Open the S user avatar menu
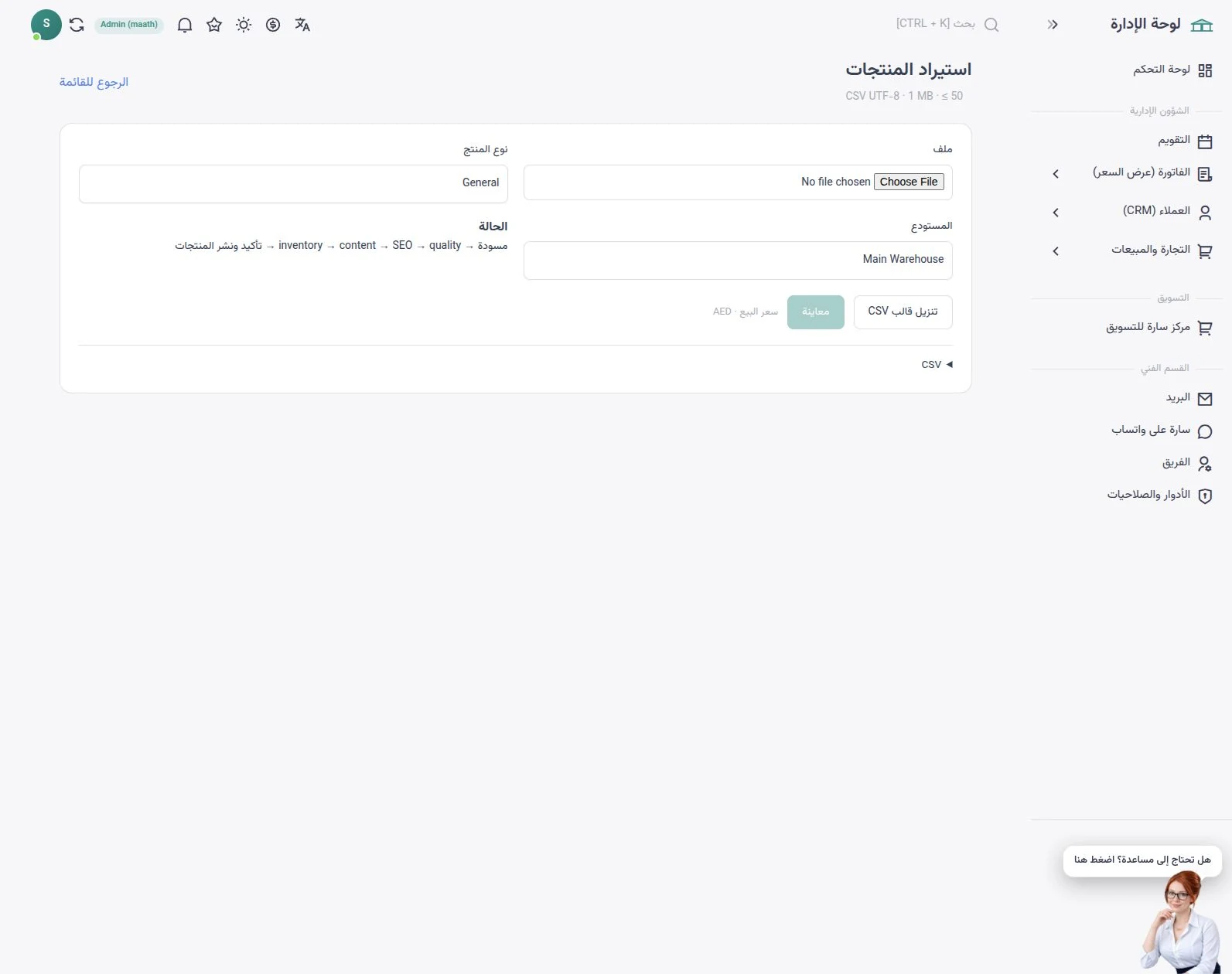 pyautogui.click(x=46, y=25)
